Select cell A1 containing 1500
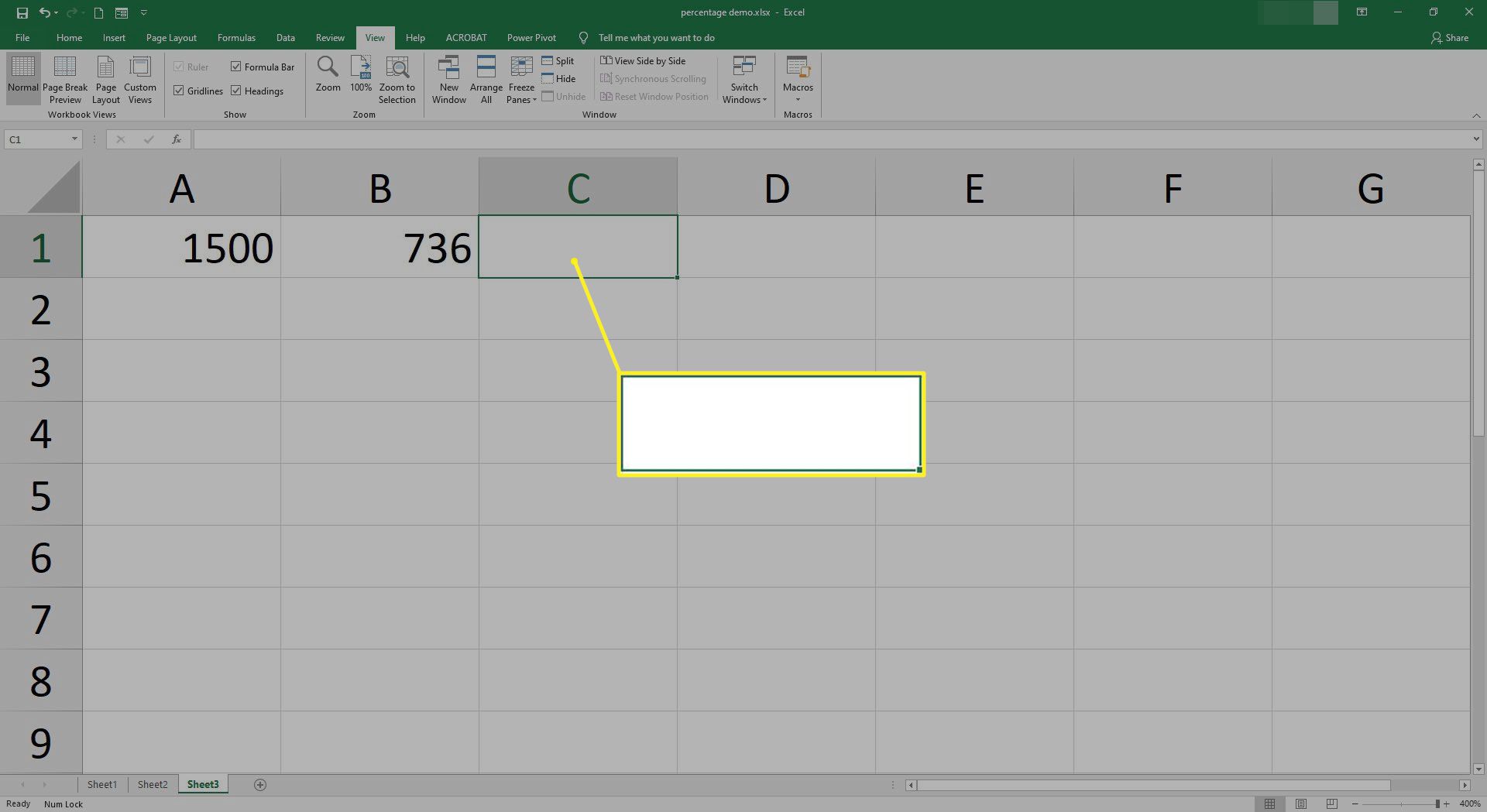The height and width of the screenshot is (812, 1487). pyautogui.click(x=181, y=247)
